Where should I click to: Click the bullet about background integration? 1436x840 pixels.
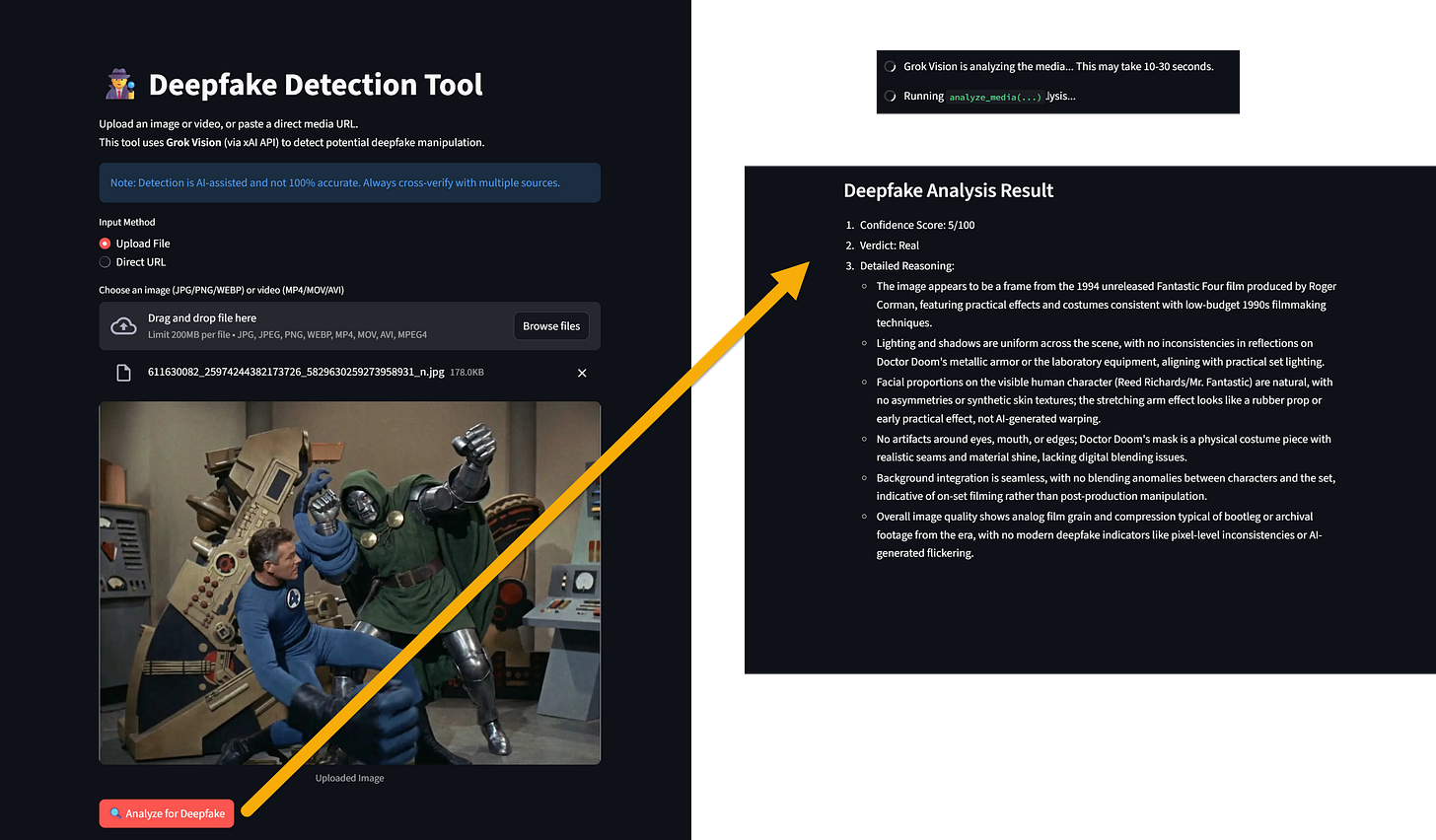click(1106, 487)
